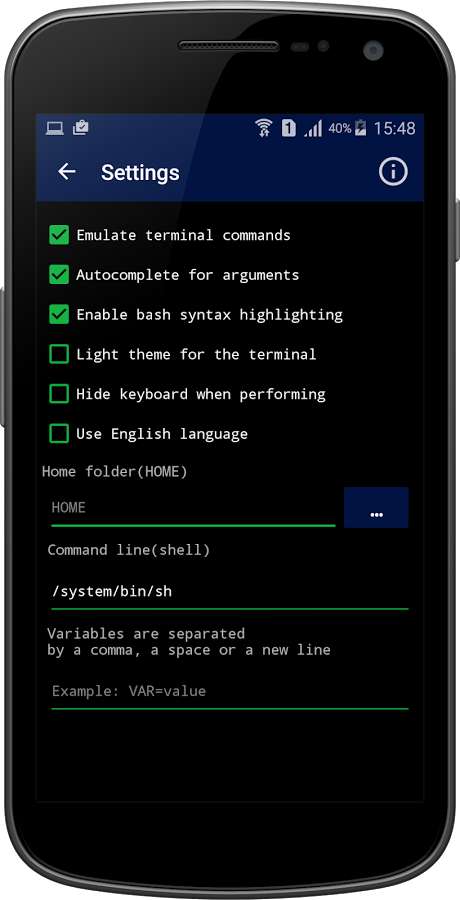
Task: Focus the HOME folder input field
Action: click(x=193, y=508)
